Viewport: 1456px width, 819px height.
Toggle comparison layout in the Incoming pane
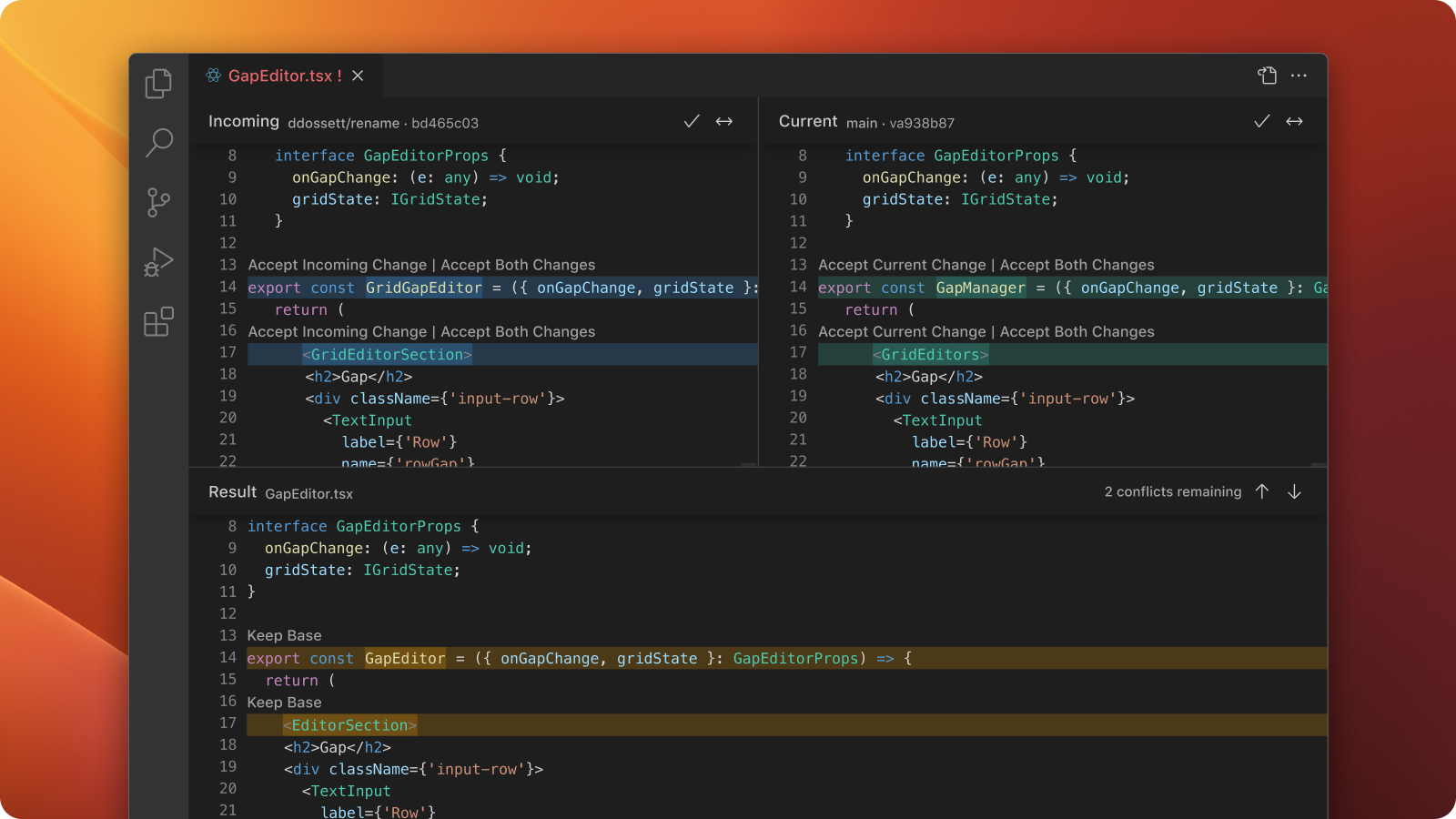[x=724, y=120]
